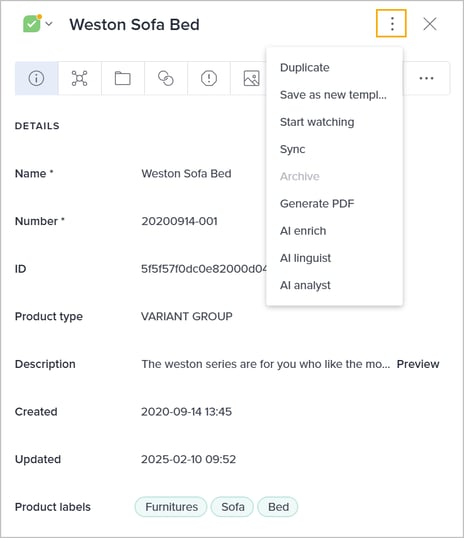Open the Details info tab icon
This screenshot has height=538, width=464.
click(x=36, y=78)
